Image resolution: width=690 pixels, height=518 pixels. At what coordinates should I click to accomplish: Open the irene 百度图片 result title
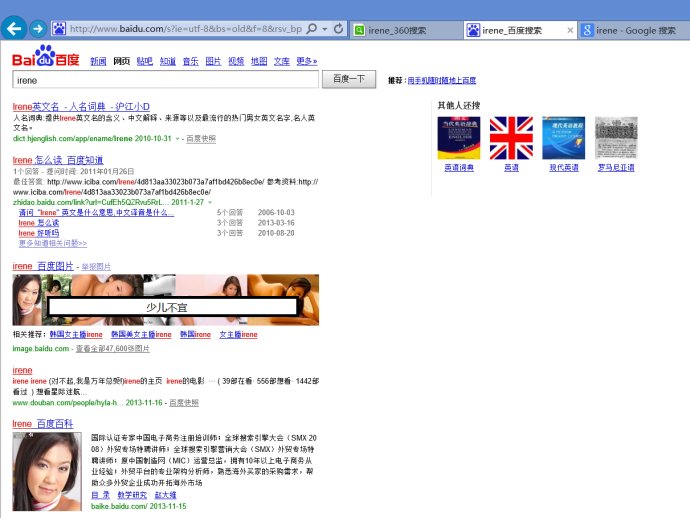click(43, 266)
